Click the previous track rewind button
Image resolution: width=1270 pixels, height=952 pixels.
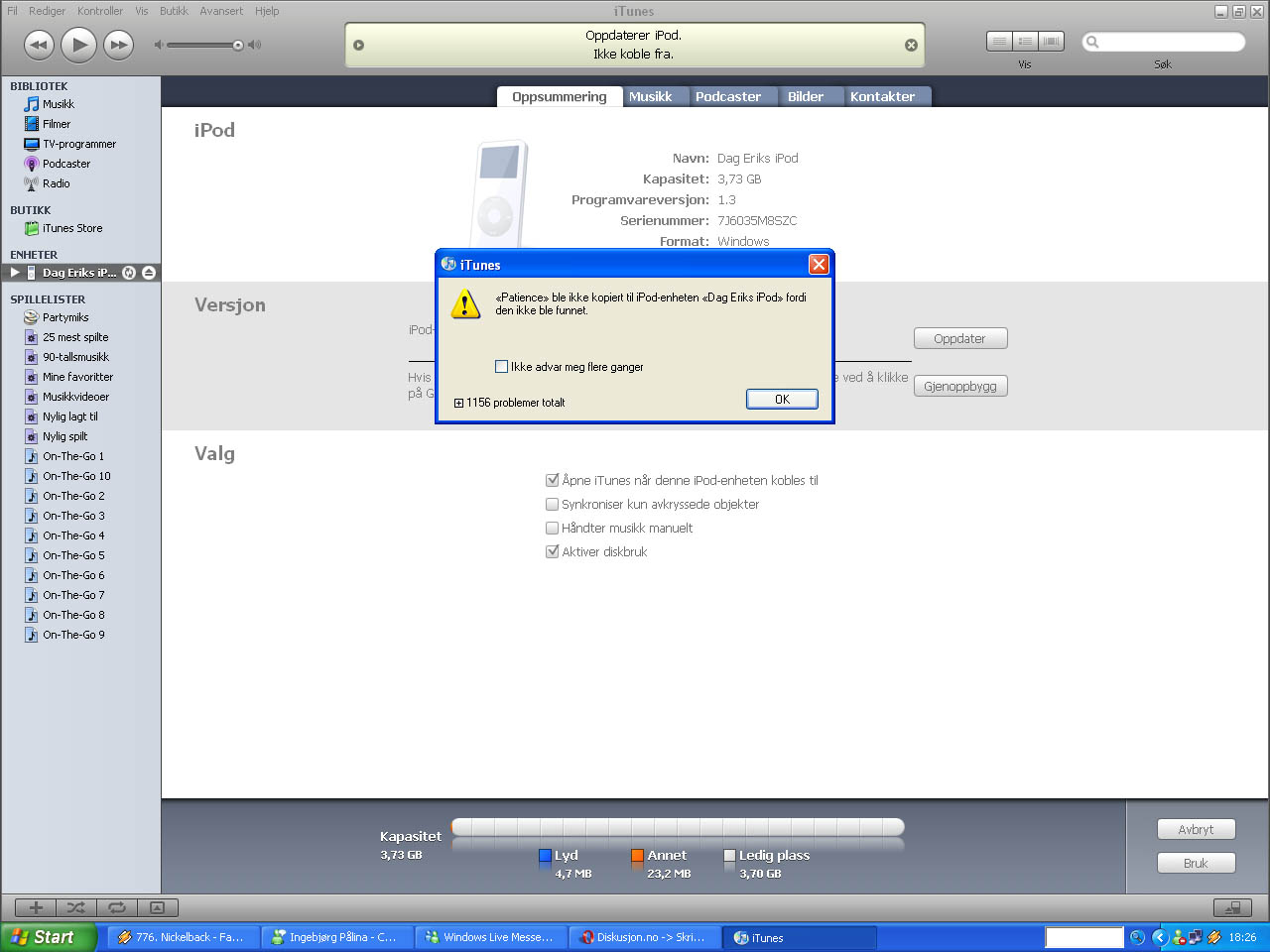pyautogui.click(x=39, y=45)
